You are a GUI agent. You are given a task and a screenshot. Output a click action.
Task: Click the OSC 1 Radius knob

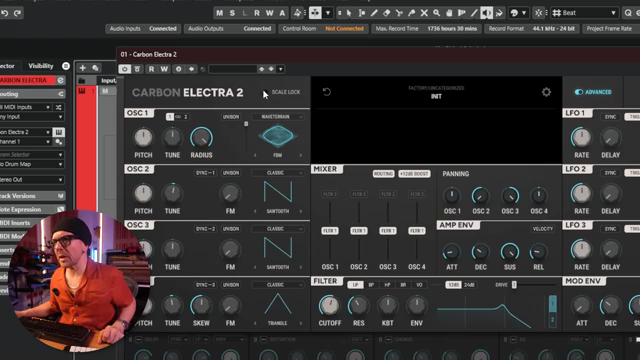point(201,138)
